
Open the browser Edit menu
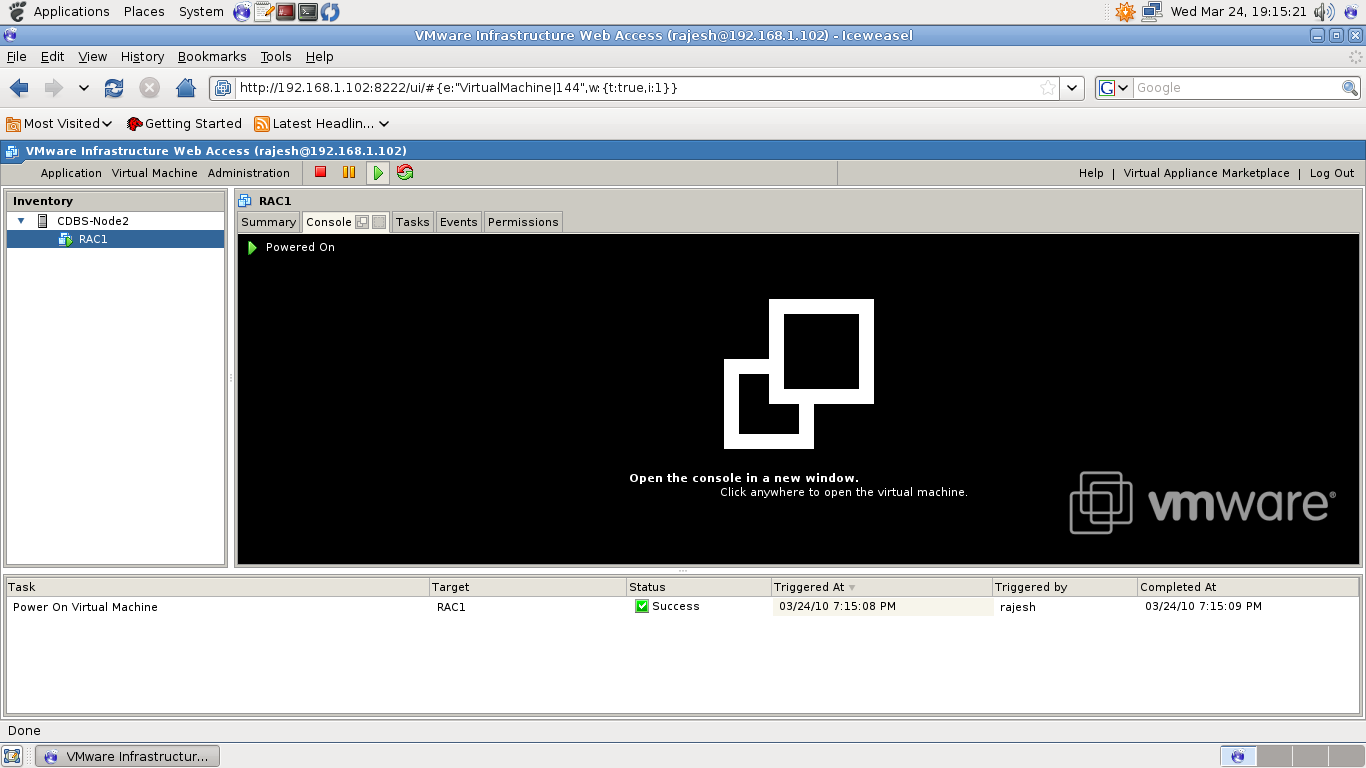(52, 57)
